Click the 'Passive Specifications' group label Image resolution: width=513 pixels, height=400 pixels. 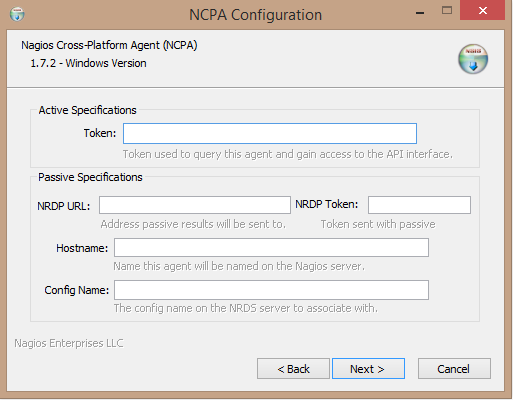pyautogui.click(x=90, y=177)
